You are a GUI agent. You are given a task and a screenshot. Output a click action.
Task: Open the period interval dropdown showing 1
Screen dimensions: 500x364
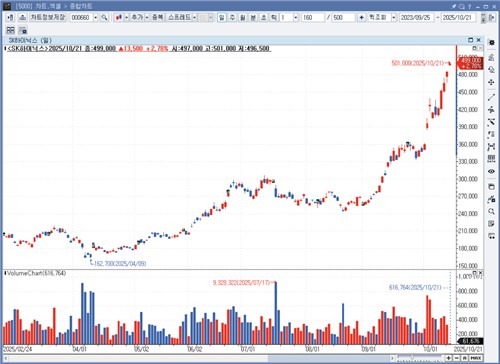pos(296,17)
